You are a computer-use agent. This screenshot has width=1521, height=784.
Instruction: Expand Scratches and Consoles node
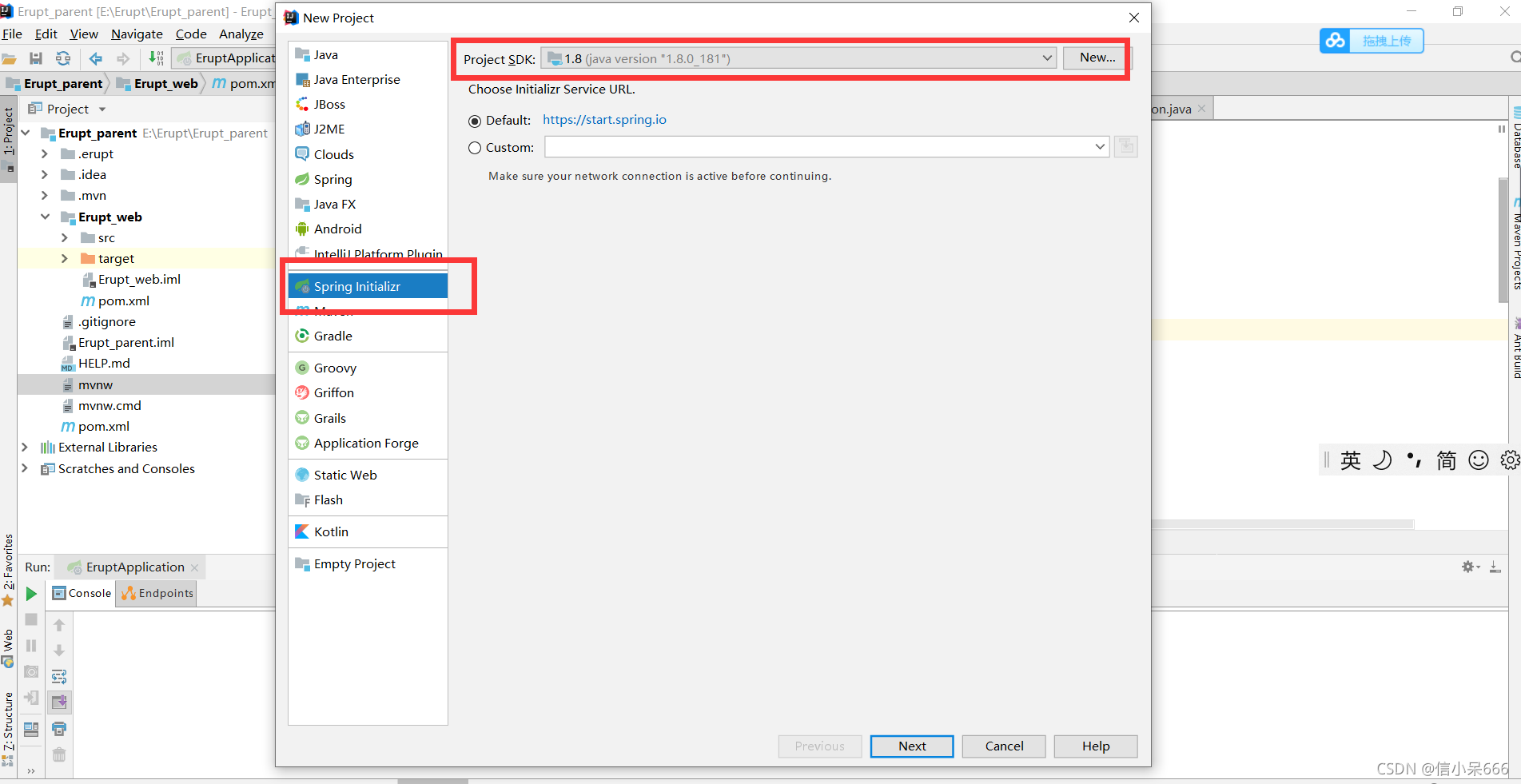(x=25, y=468)
